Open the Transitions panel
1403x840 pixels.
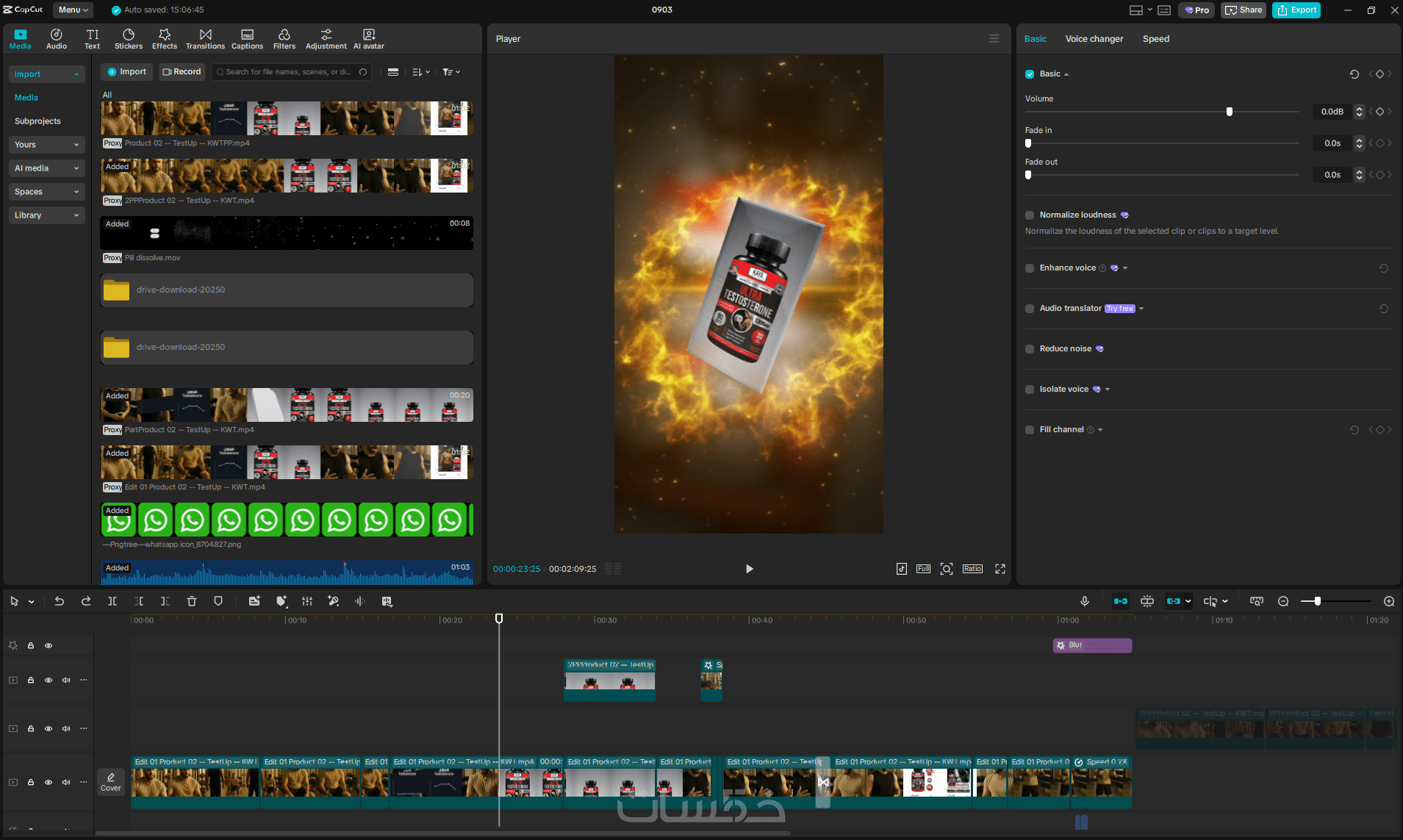pyautogui.click(x=205, y=39)
